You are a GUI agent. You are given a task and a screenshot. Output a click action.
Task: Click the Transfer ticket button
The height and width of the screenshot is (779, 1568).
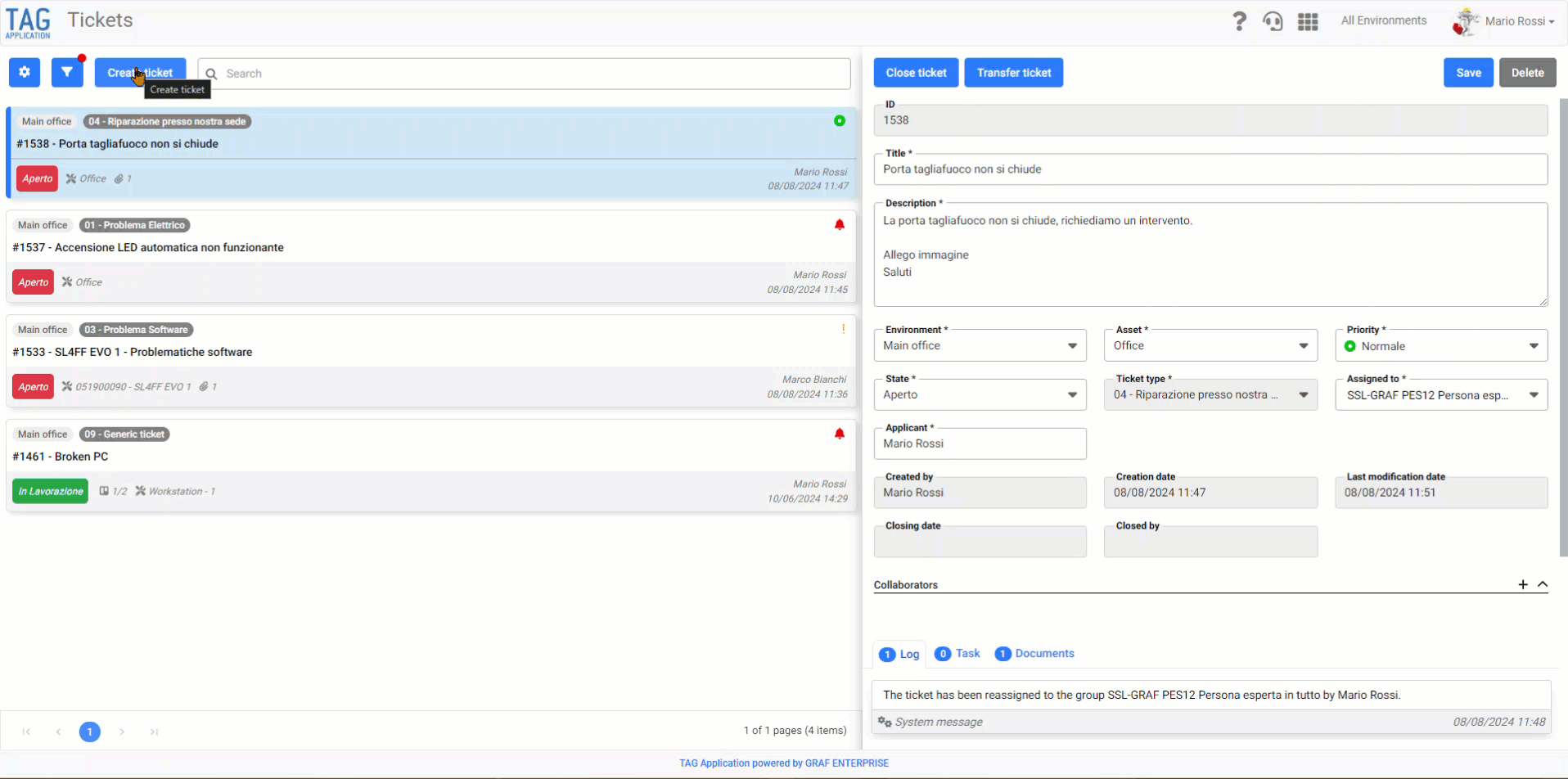click(x=1014, y=73)
